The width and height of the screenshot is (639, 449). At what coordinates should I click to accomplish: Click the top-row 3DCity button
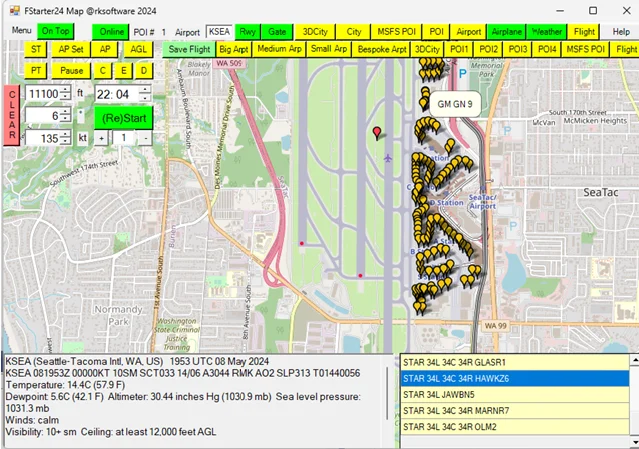point(315,32)
